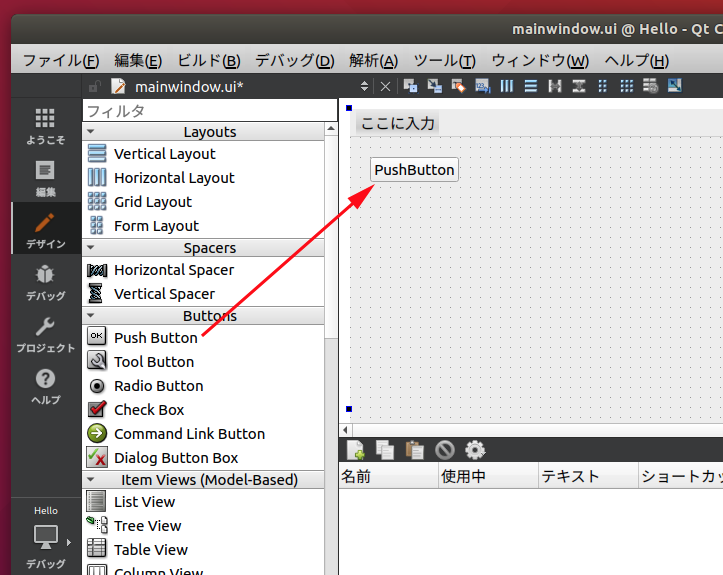Collapse the Item Views (Model-Based) category
723x575 pixels.
[91, 480]
